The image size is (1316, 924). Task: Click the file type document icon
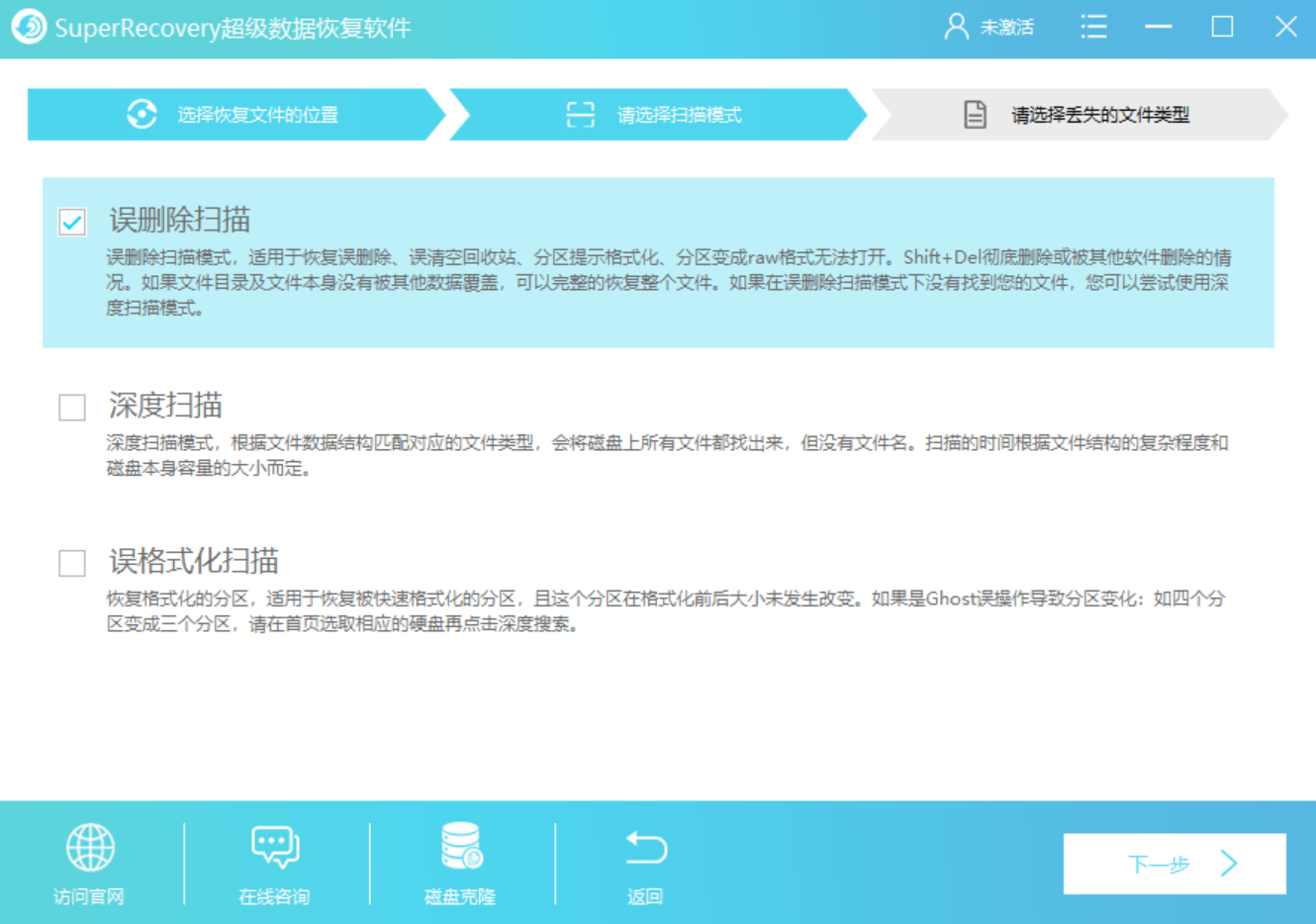coord(975,115)
